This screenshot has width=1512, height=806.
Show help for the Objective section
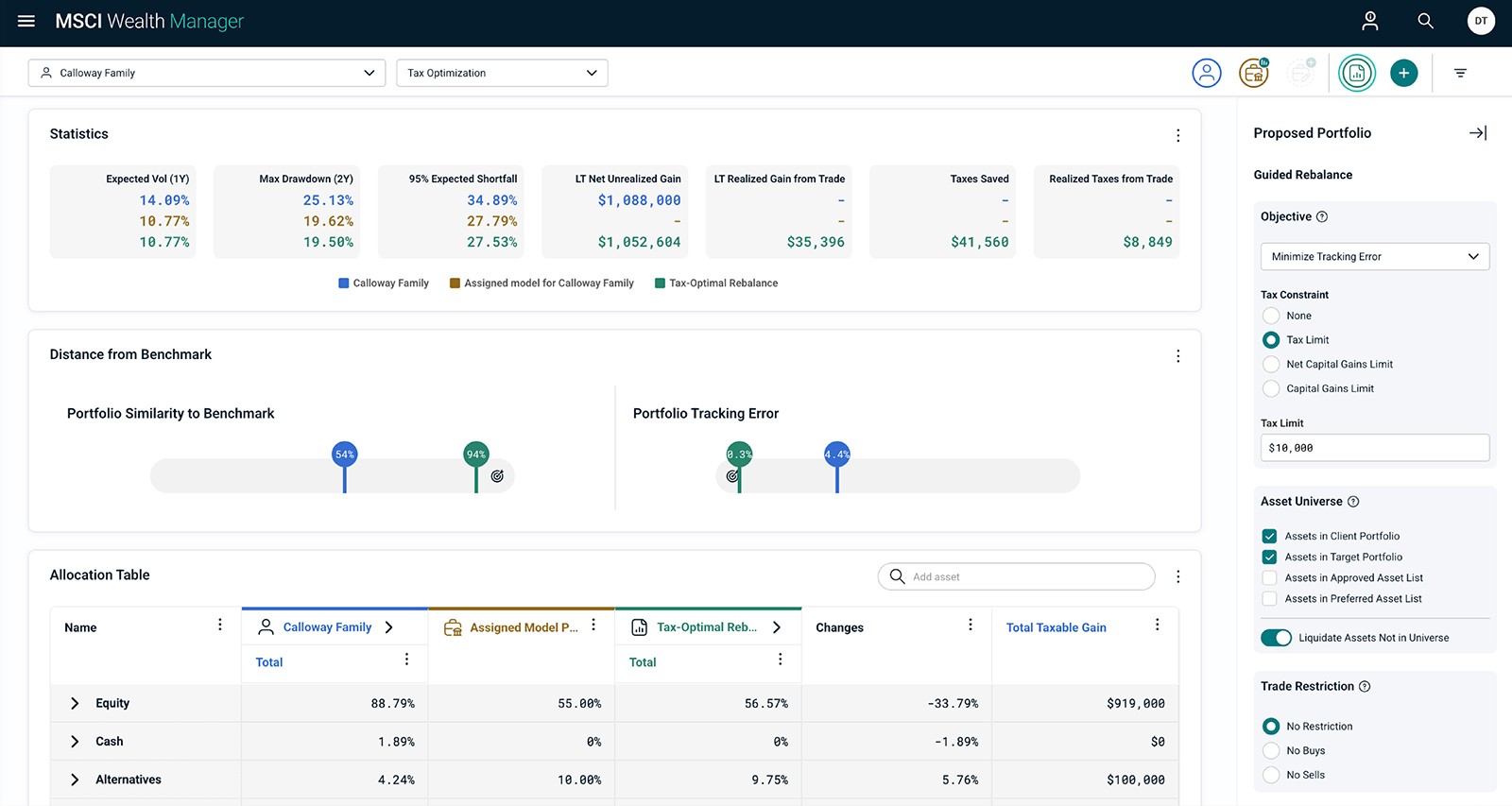tap(1322, 216)
